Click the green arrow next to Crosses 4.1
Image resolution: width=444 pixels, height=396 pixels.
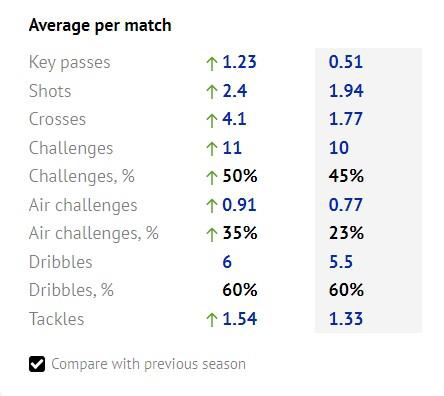point(212,120)
